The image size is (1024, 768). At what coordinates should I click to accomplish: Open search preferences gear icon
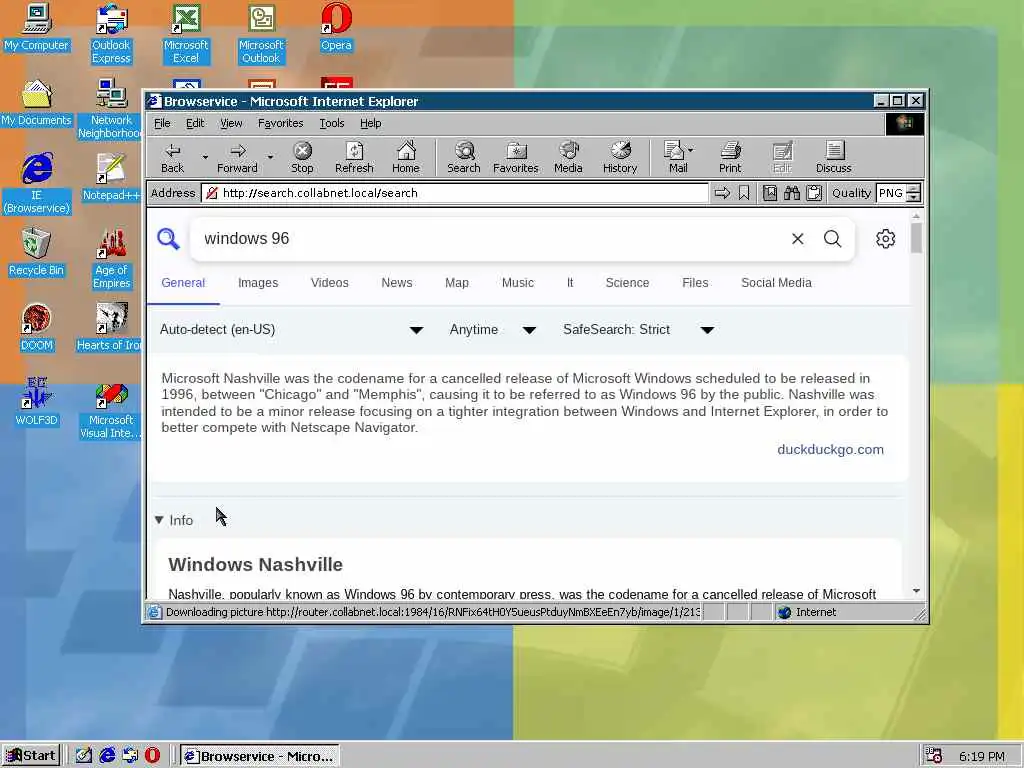(886, 239)
